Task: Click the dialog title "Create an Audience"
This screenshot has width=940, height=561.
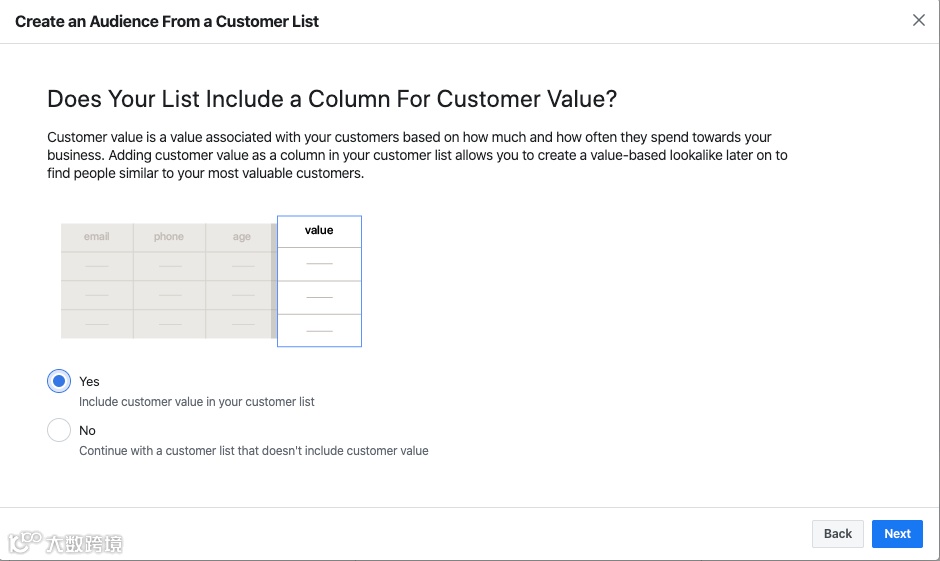Action: coord(167,21)
